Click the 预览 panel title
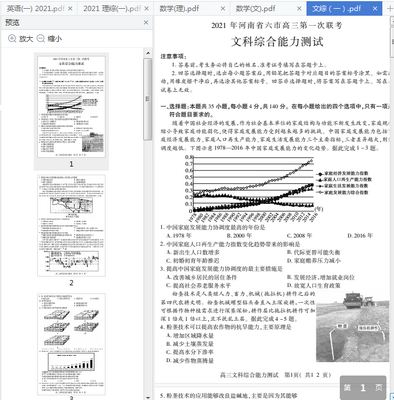Image resolution: width=394 pixels, height=400 pixels. [x=12, y=22]
